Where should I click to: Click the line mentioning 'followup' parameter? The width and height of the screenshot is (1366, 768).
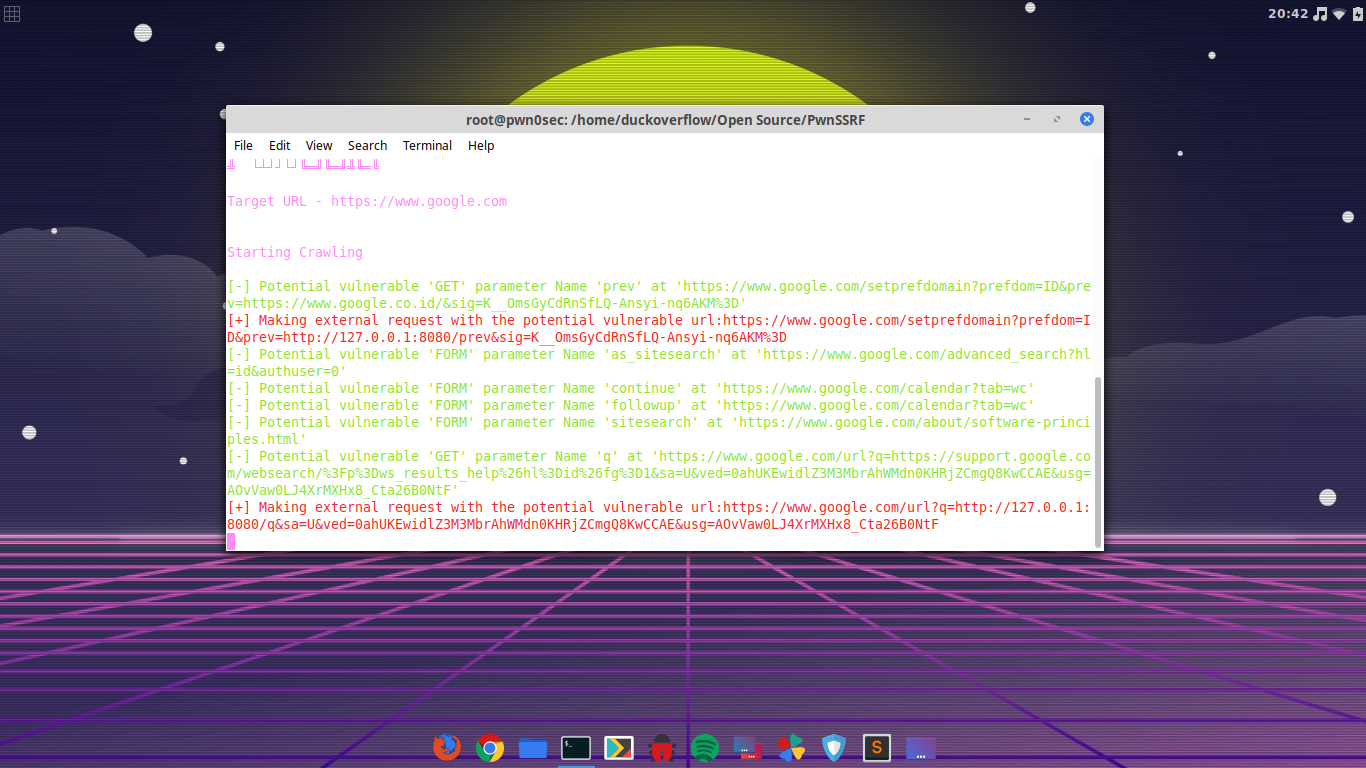631,405
